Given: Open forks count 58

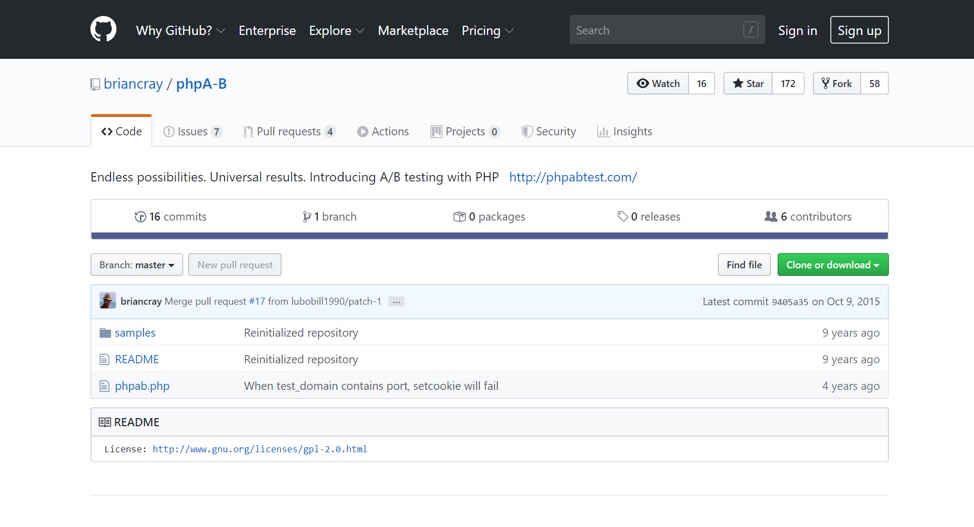Looking at the screenshot, I should coord(875,83).
